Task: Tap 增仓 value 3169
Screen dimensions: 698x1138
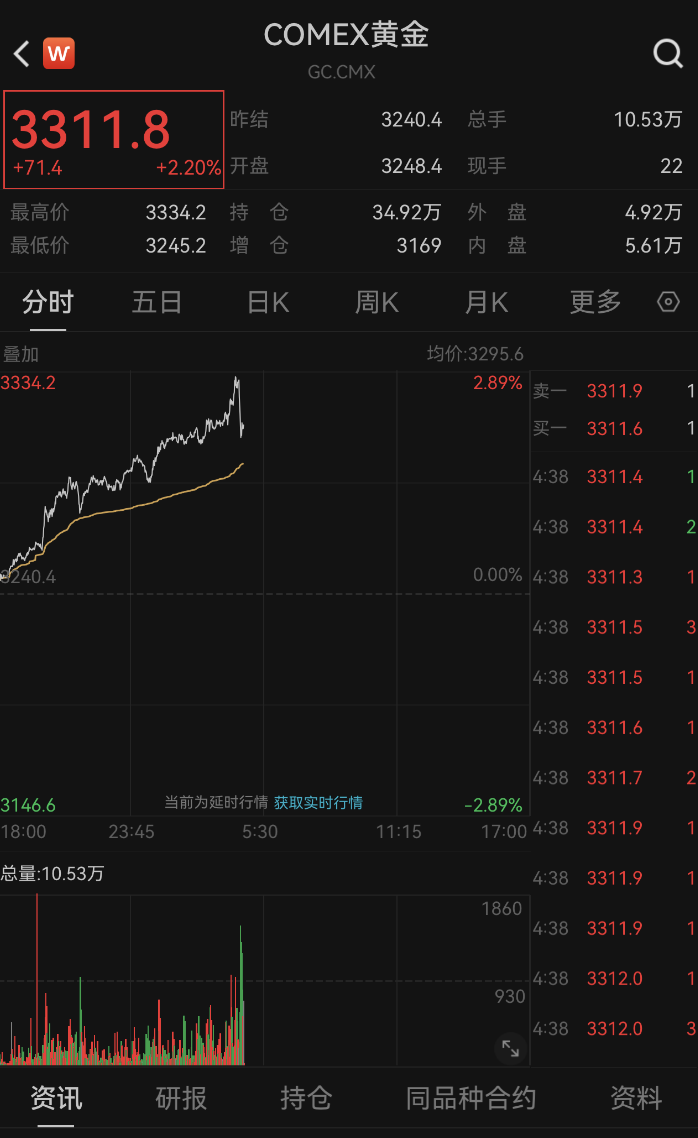Action: click(x=419, y=246)
